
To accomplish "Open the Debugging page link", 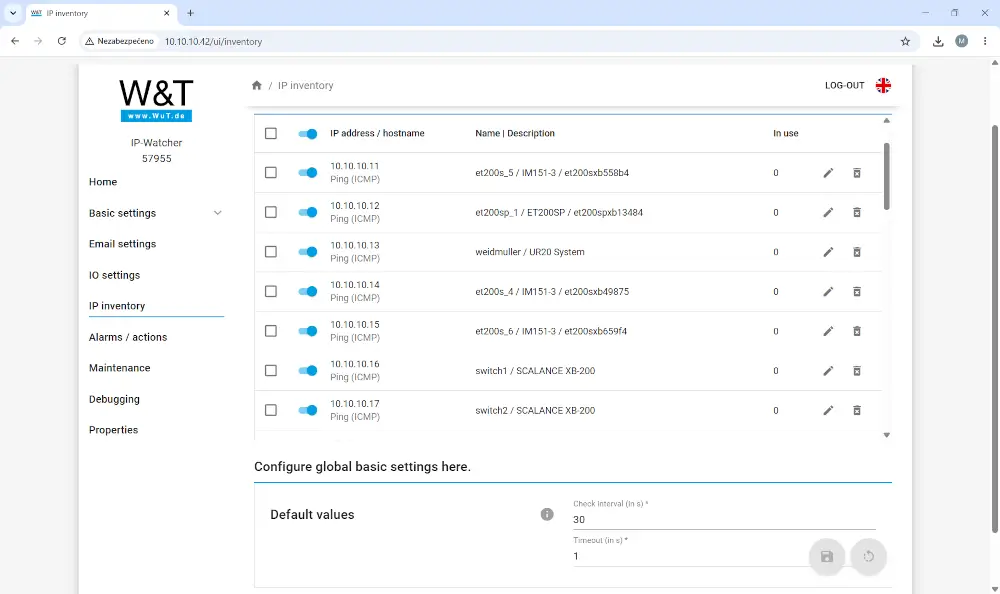I will (x=114, y=399).
